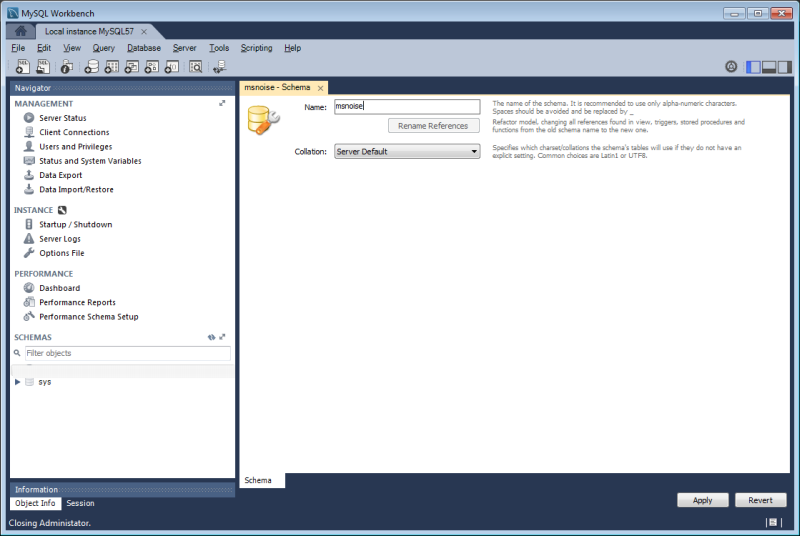800x536 pixels.
Task: Open Data Export
Action: [60, 175]
